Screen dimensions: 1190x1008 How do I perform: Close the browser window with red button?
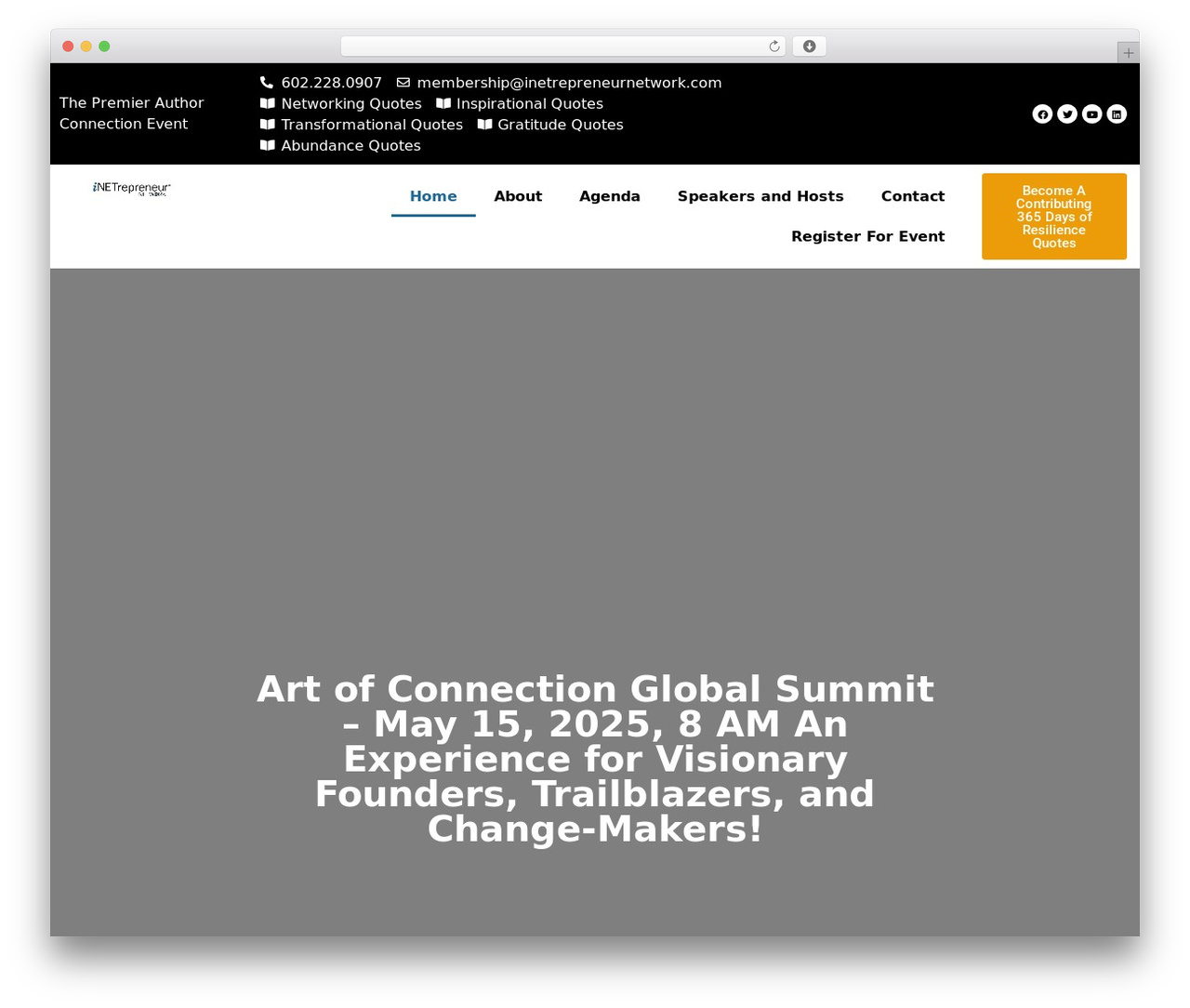click(68, 46)
